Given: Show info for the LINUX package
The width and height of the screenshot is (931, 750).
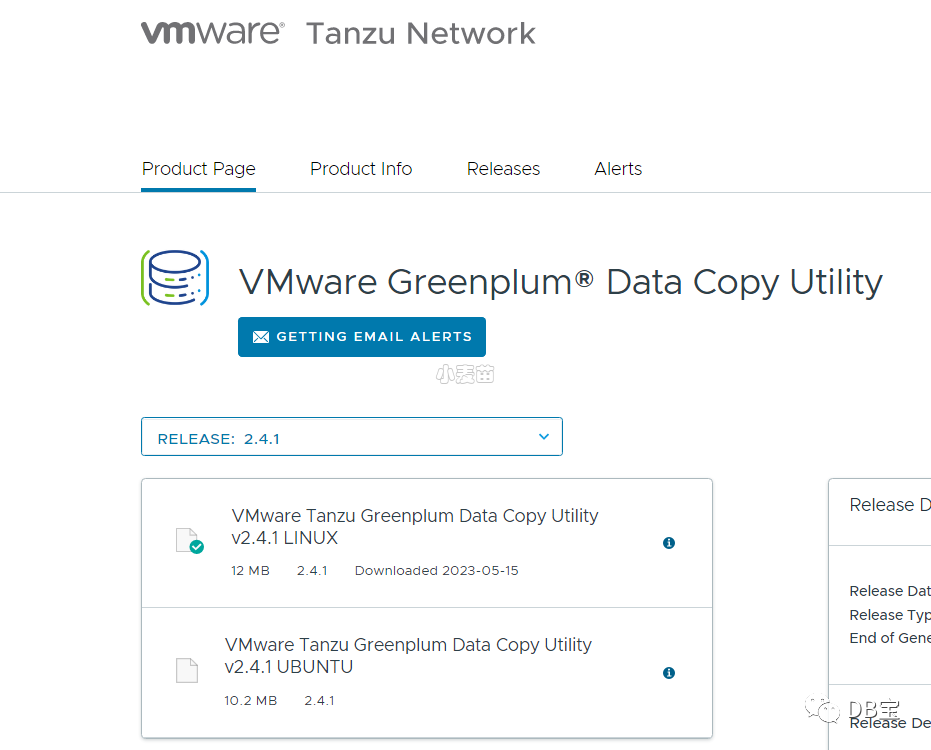Looking at the screenshot, I should click(x=669, y=543).
